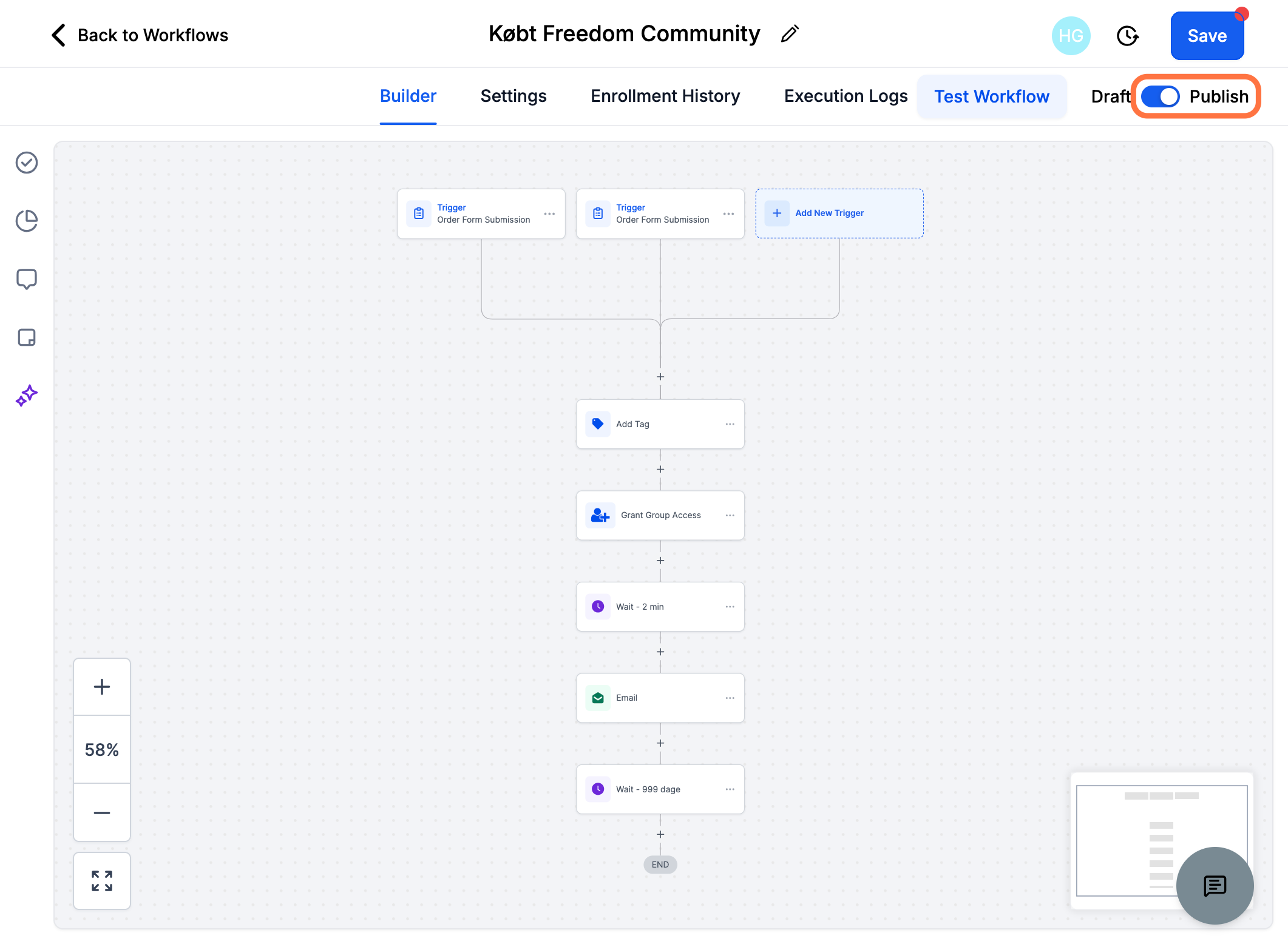
Task: Zoom in the canvas with plus
Action: click(x=102, y=687)
